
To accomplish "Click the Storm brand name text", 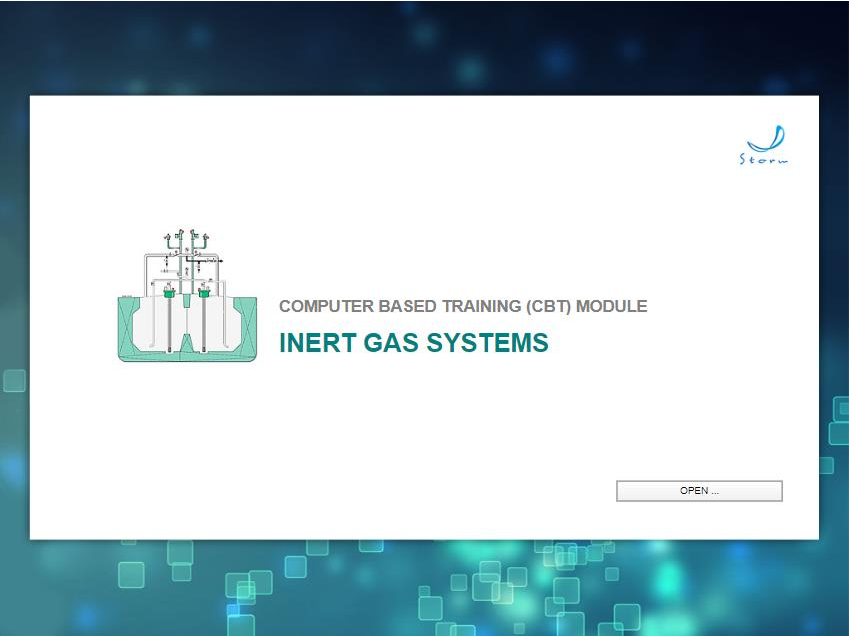I will (x=763, y=160).
